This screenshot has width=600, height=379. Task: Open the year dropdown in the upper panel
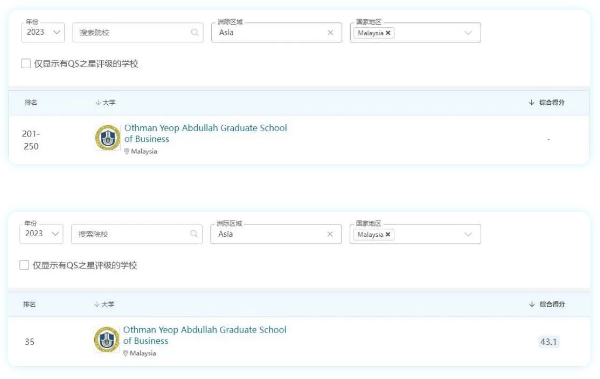(43, 32)
